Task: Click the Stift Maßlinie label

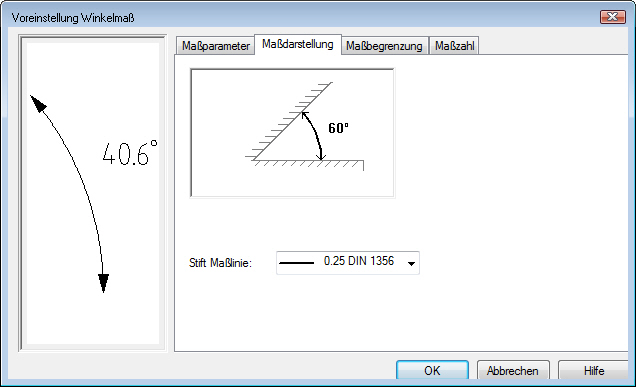Action: click(x=220, y=263)
